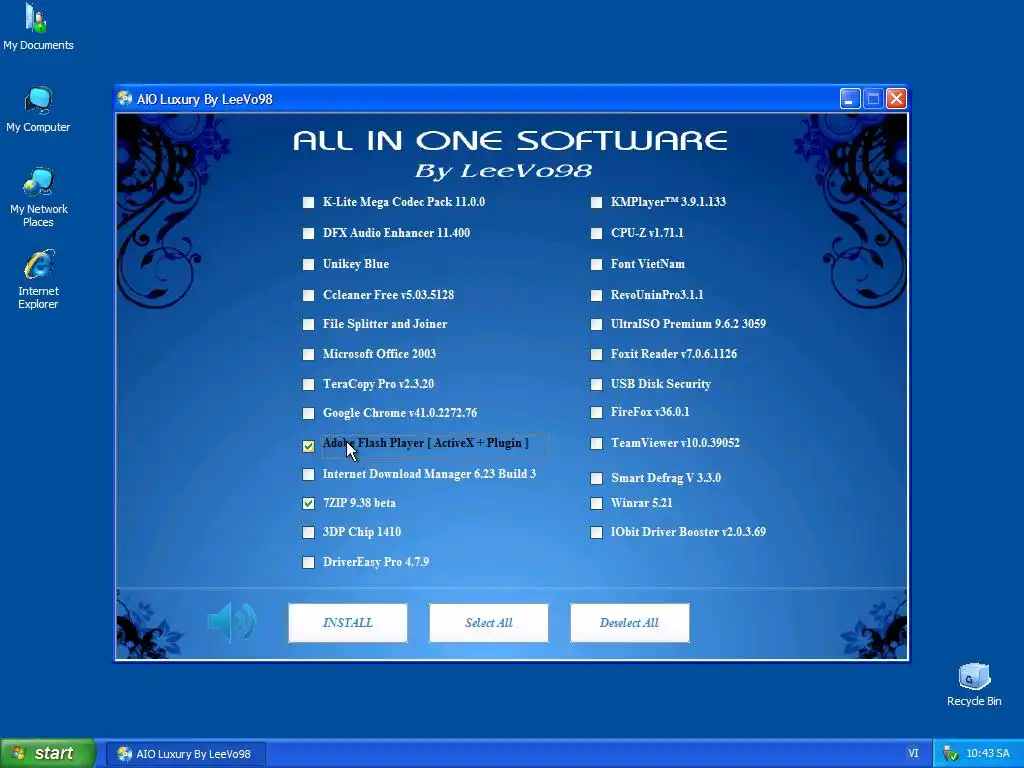
Task: Enable Smart Defrag V 3.3.0 checkbox
Action: point(596,479)
